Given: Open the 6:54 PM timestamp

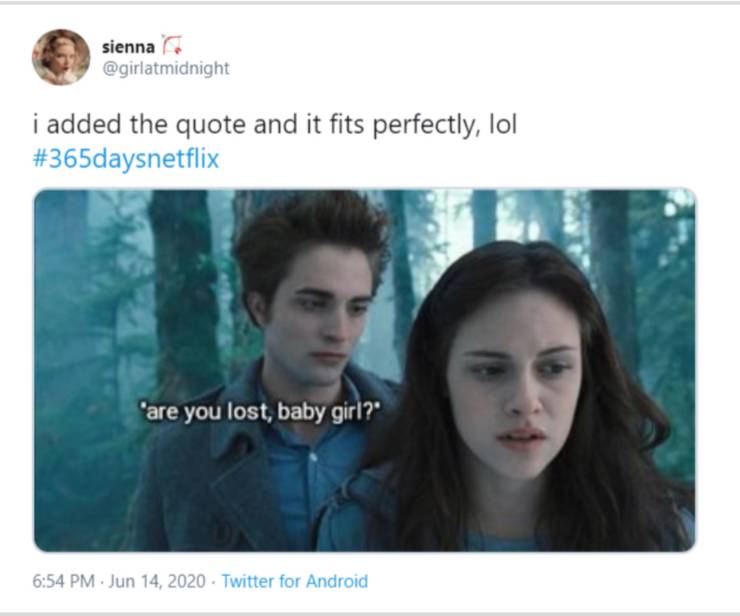Looking at the screenshot, I should (x=63, y=581).
